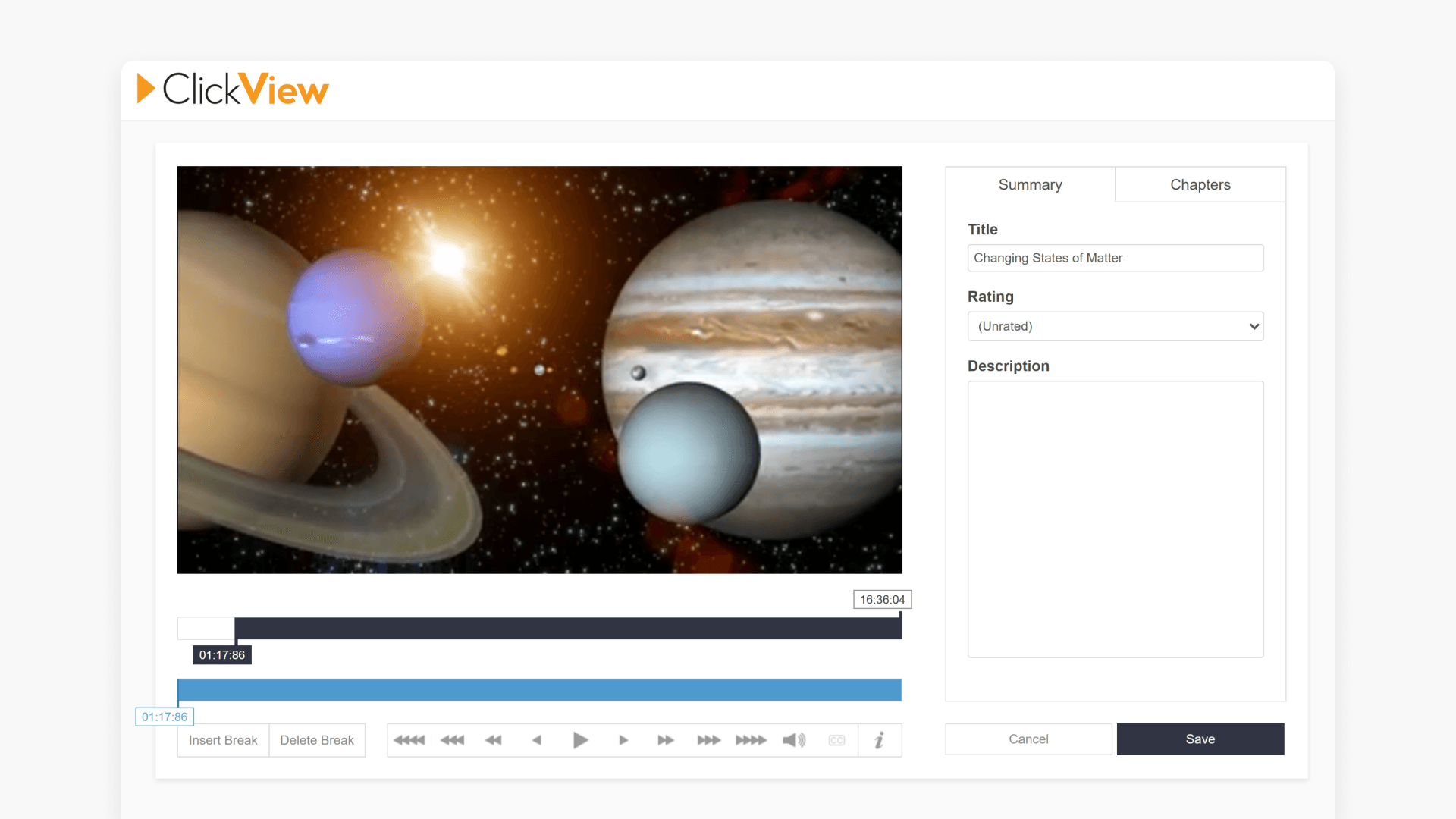Viewport: 1456px width, 819px height.
Task: Edit the Title field containing Changing States of Matter
Action: pyautogui.click(x=1115, y=258)
